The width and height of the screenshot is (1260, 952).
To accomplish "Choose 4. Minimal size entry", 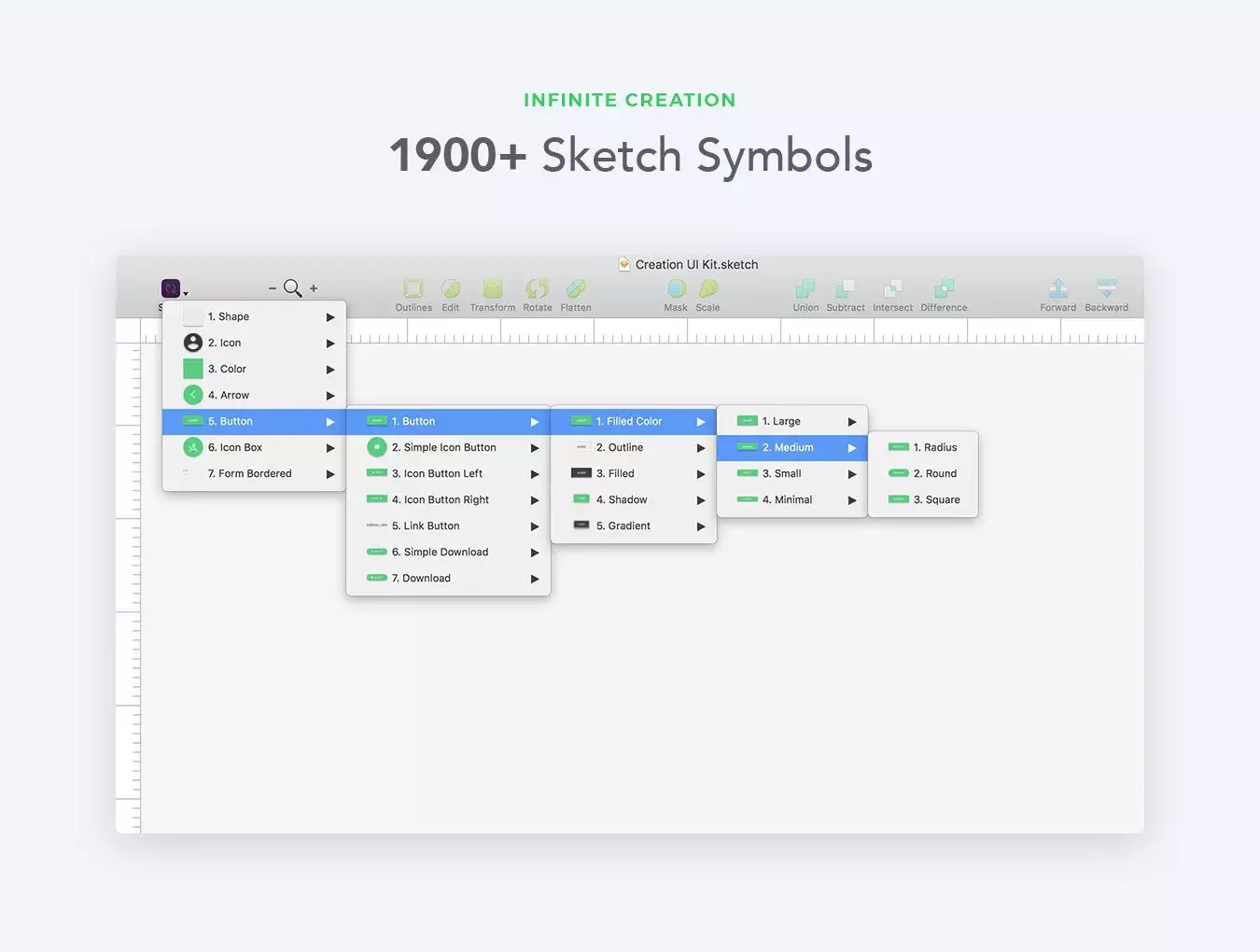I will click(x=792, y=499).
